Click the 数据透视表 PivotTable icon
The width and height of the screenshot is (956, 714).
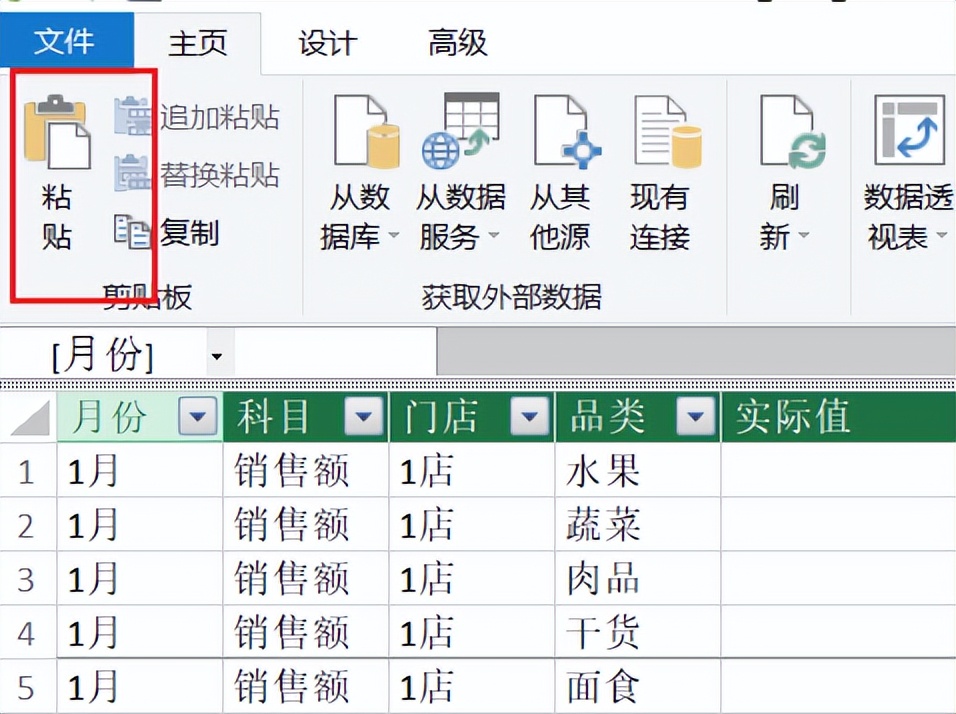pos(910,130)
